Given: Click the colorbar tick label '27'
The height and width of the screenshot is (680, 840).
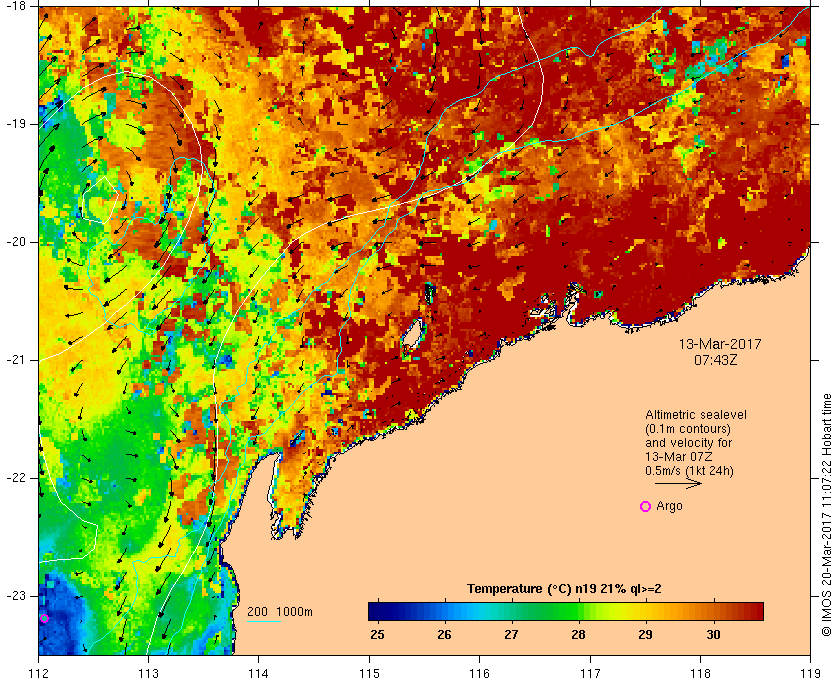Looking at the screenshot, I should click(x=511, y=635).
